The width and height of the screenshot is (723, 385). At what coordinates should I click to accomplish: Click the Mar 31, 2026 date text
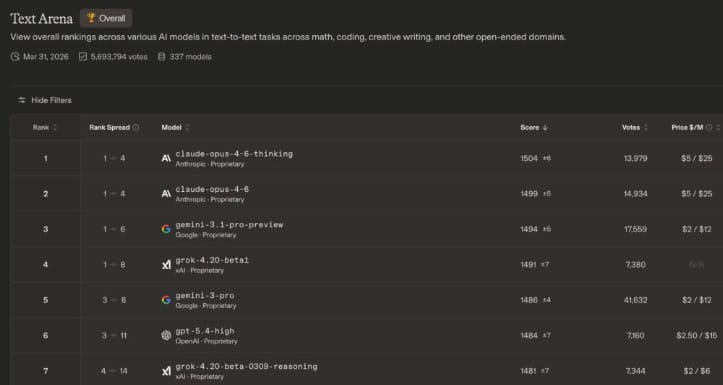(x=46, y=57)
